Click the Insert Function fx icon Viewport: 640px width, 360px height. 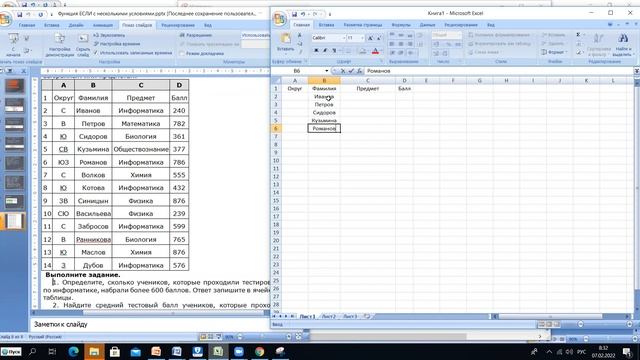coord(359,71)
